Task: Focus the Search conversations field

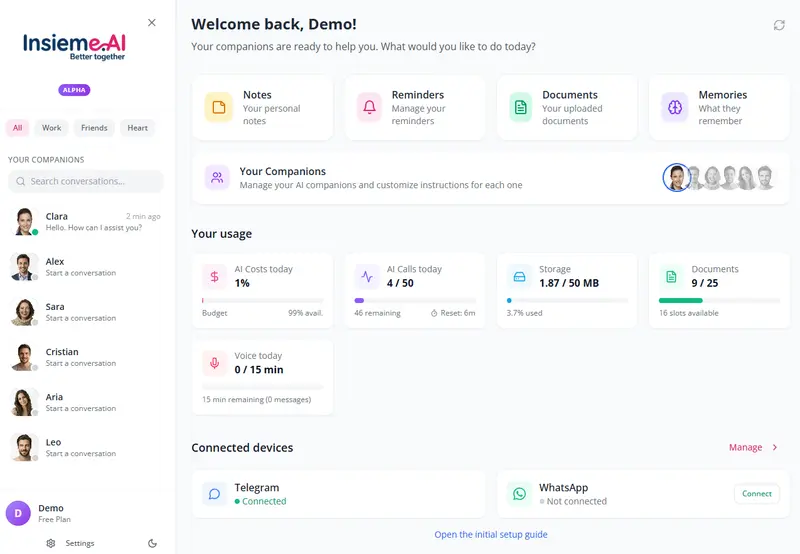Action: 86,181
